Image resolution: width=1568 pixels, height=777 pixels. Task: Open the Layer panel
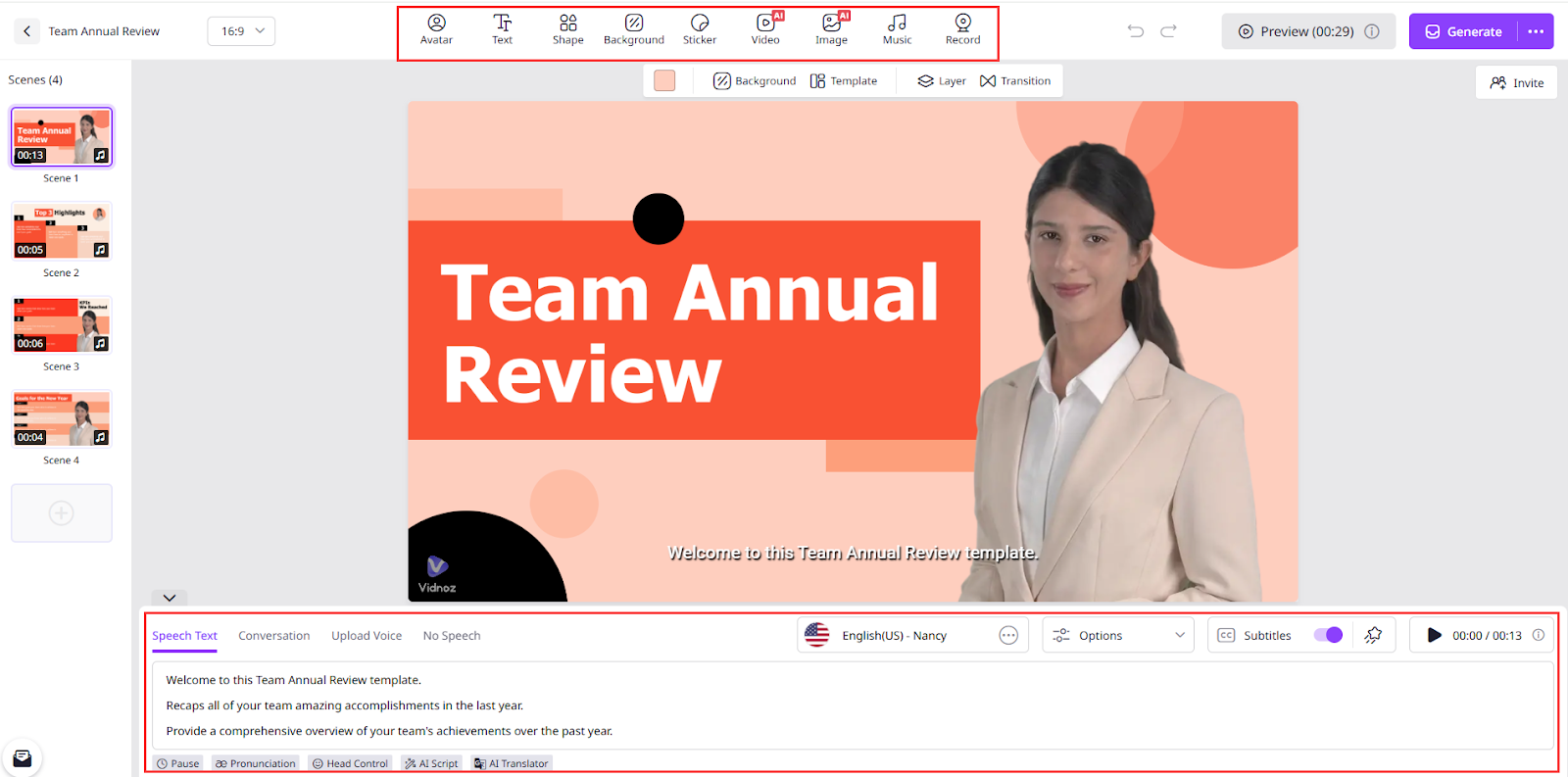942,81
